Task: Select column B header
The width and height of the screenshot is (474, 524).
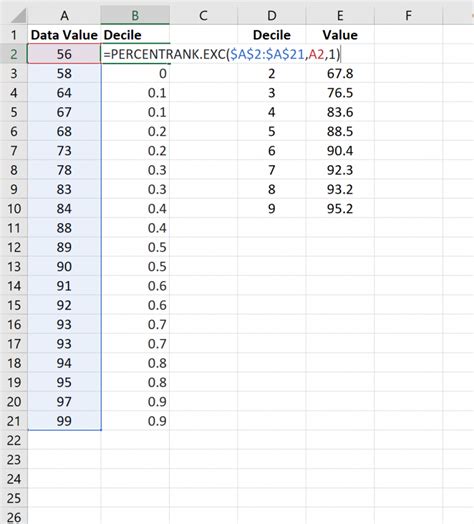Action: click(135, 16)
